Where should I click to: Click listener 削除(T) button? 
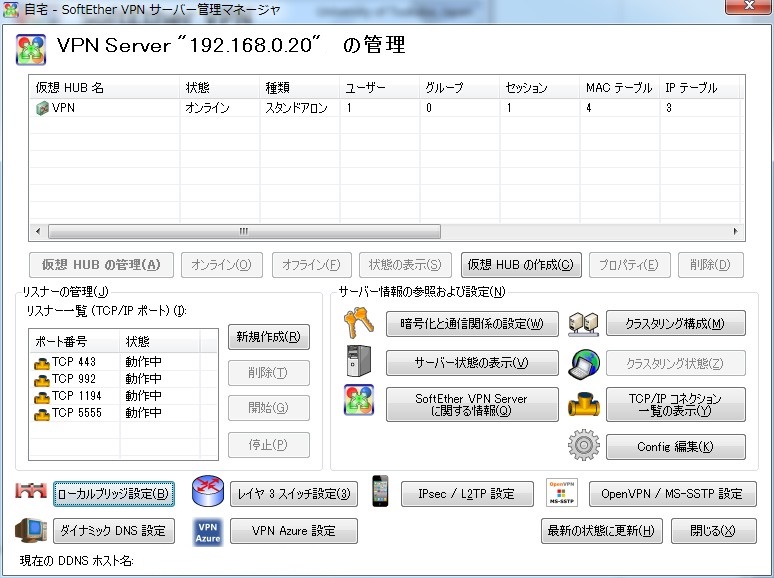click(x=269, y=373)
